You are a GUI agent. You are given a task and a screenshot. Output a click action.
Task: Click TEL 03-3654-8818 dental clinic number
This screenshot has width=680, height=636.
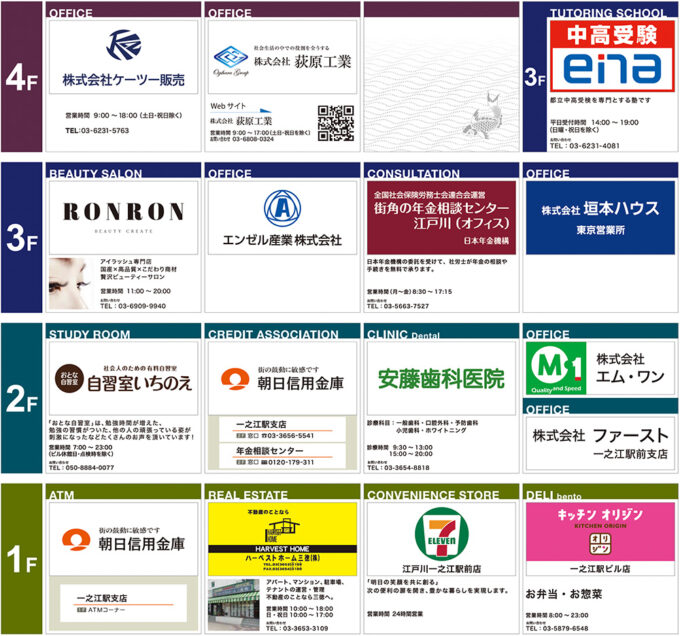pos(398,467)
